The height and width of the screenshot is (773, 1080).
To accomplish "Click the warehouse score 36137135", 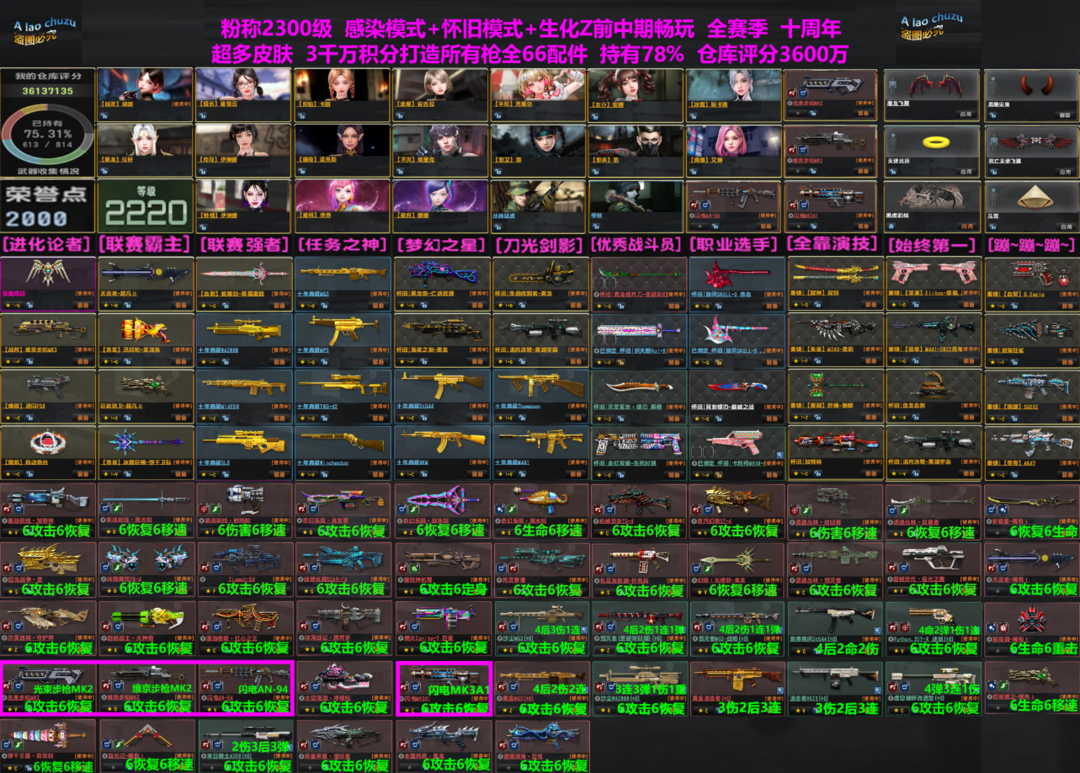I will point(48,91).
